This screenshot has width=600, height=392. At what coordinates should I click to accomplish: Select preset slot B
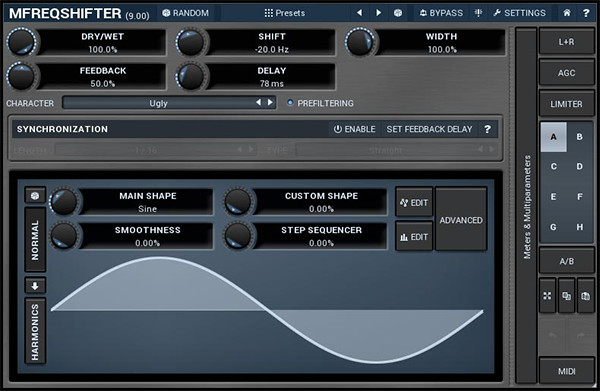pyautogui.click(x=580, y=137)
